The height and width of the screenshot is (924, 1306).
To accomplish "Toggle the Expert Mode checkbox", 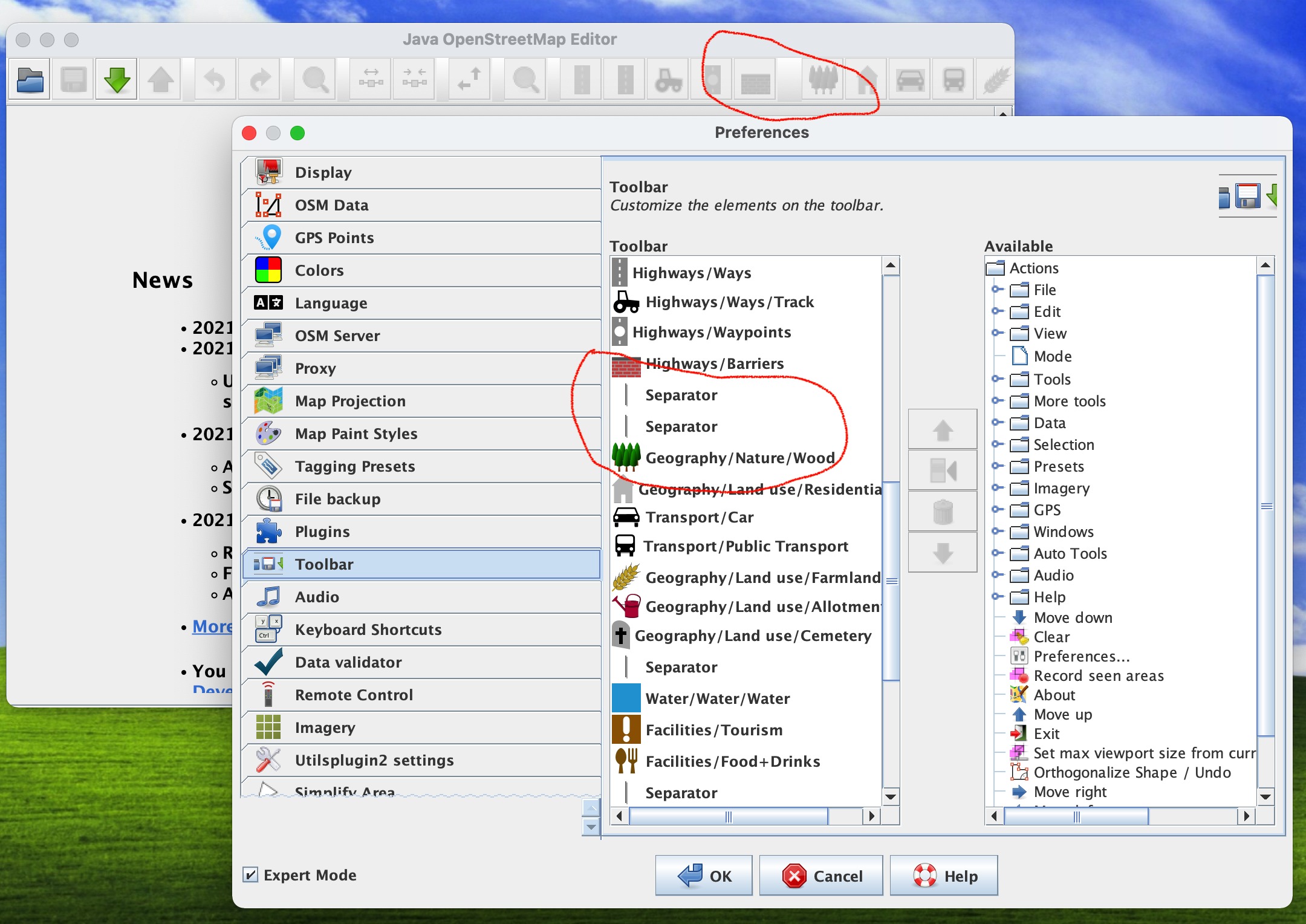I will (250, 874).
